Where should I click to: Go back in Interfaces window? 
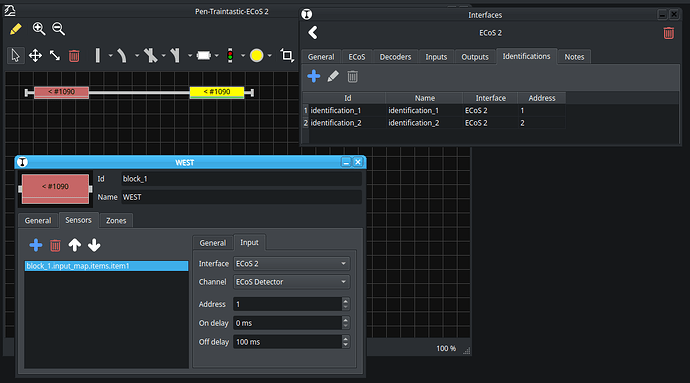(x=313, y=33)
